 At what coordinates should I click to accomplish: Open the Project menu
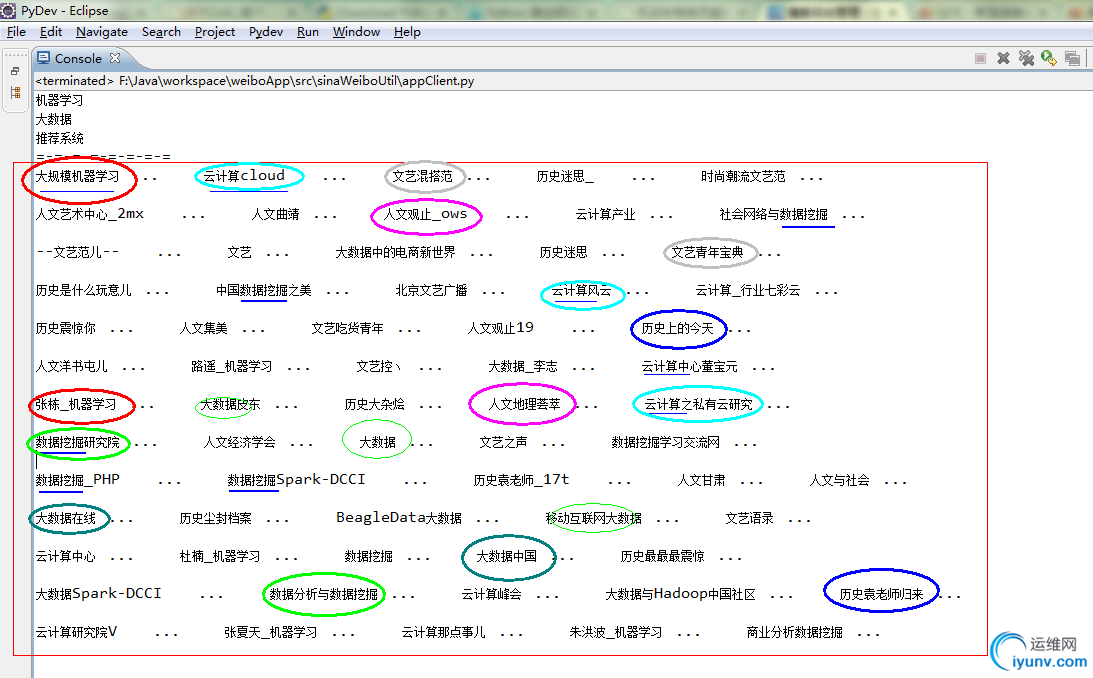(215, 32)
